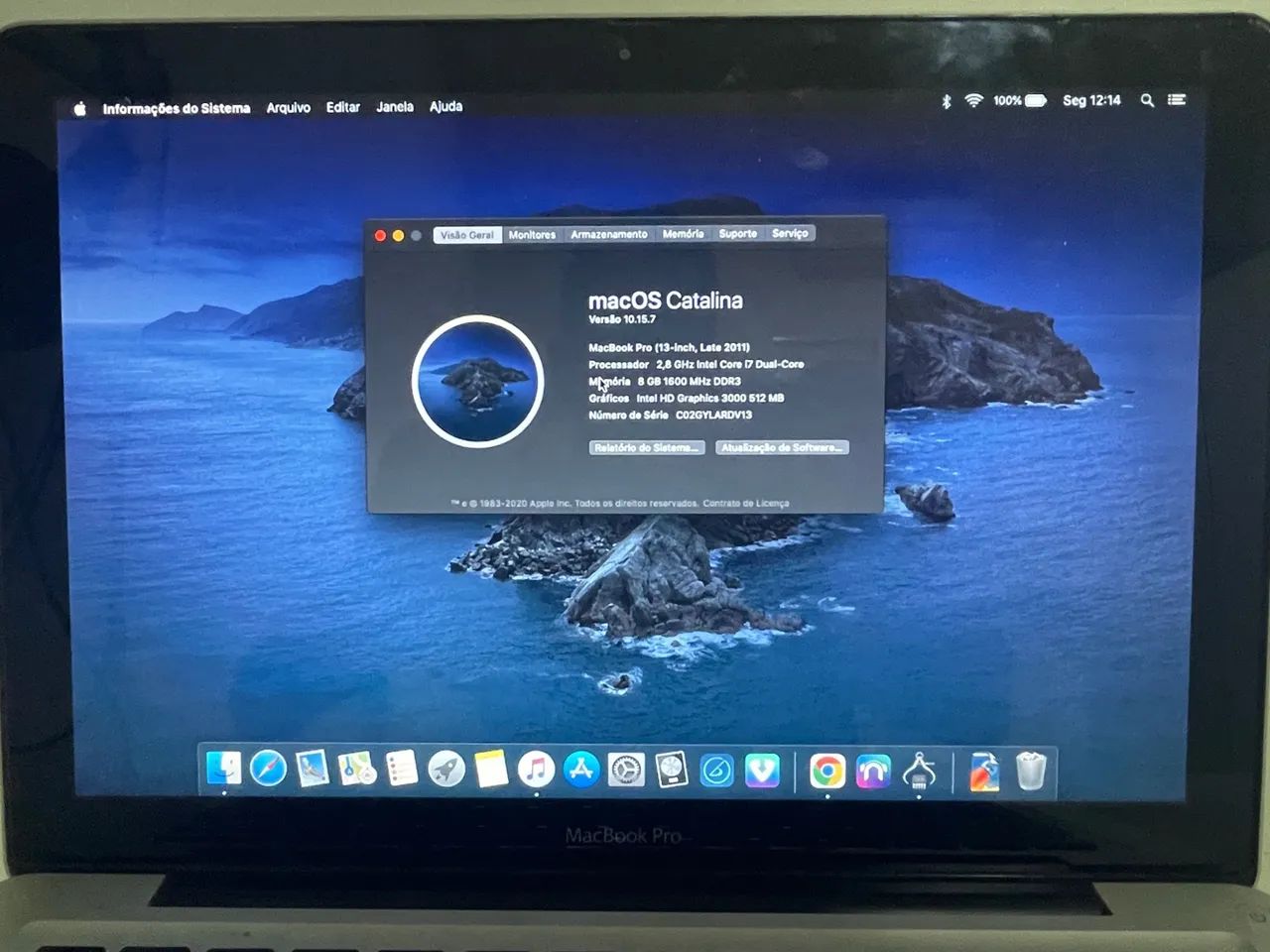The image size is (1270, 952).
Task: Open the documents stack beside Trash
Action: [984, 772]
